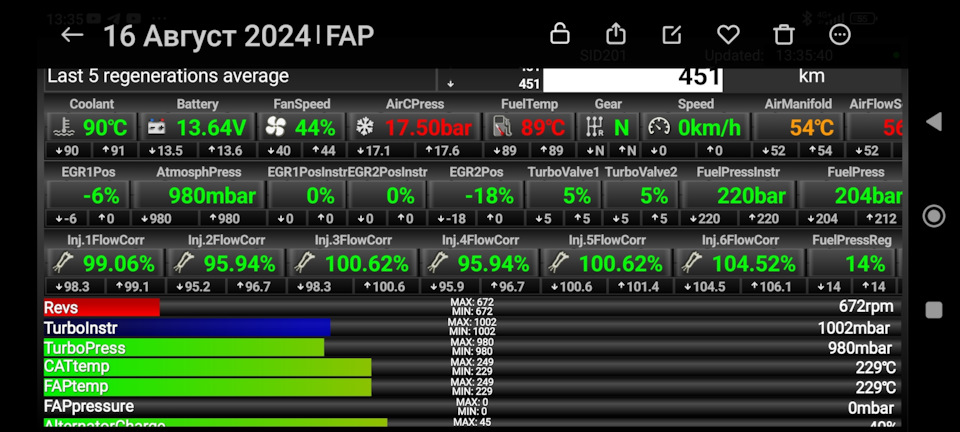The height and width of the screenshot is (432, 960).
Task: Tap the lock icon in top bar
Action: click(x=560, y=34)
